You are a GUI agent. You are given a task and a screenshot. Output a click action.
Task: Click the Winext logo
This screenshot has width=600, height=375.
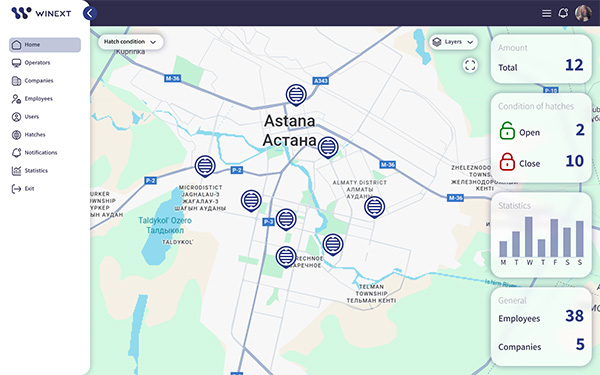coord(41,13)
